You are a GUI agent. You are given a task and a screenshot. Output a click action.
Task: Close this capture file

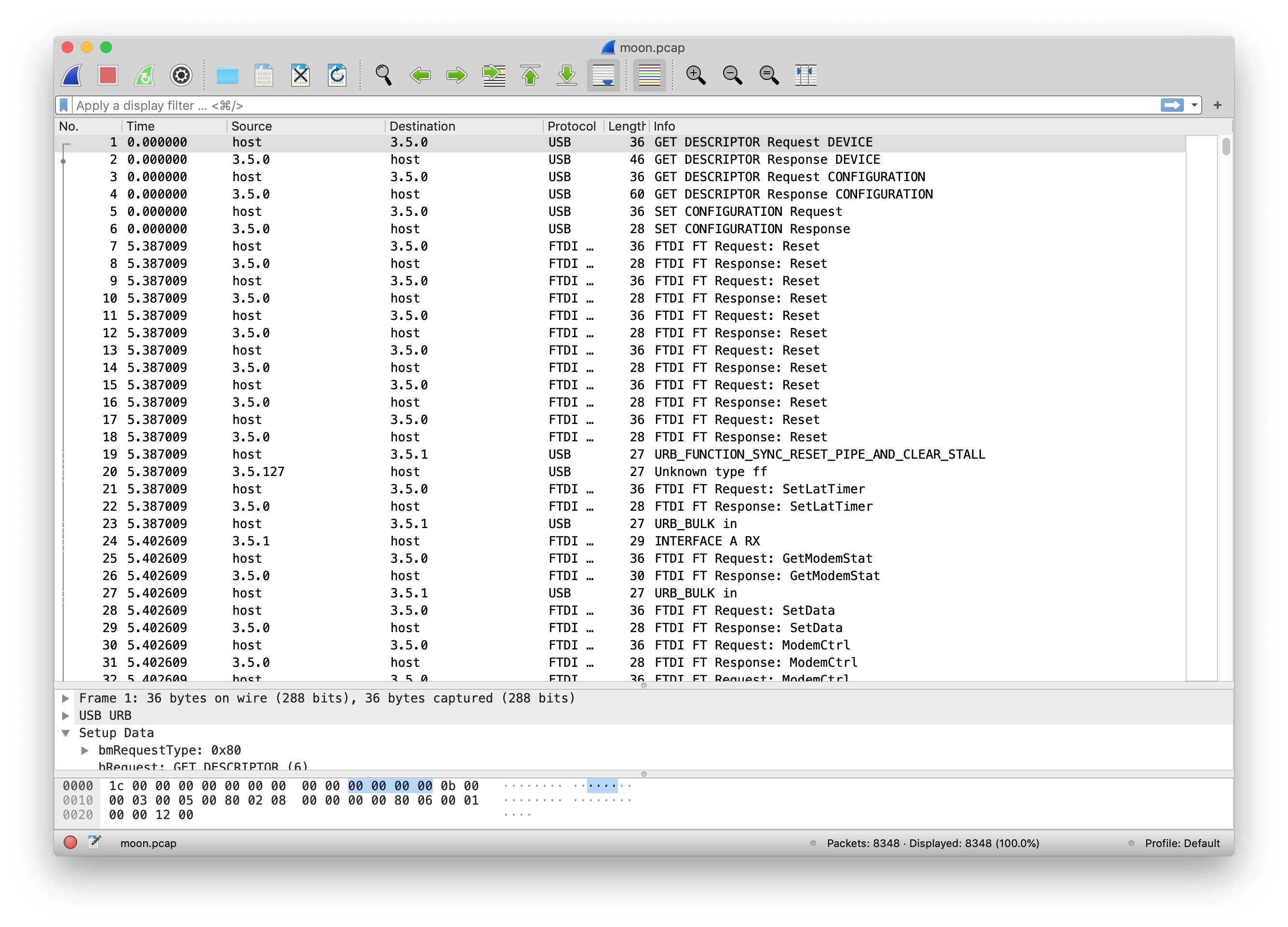[300, 75]
